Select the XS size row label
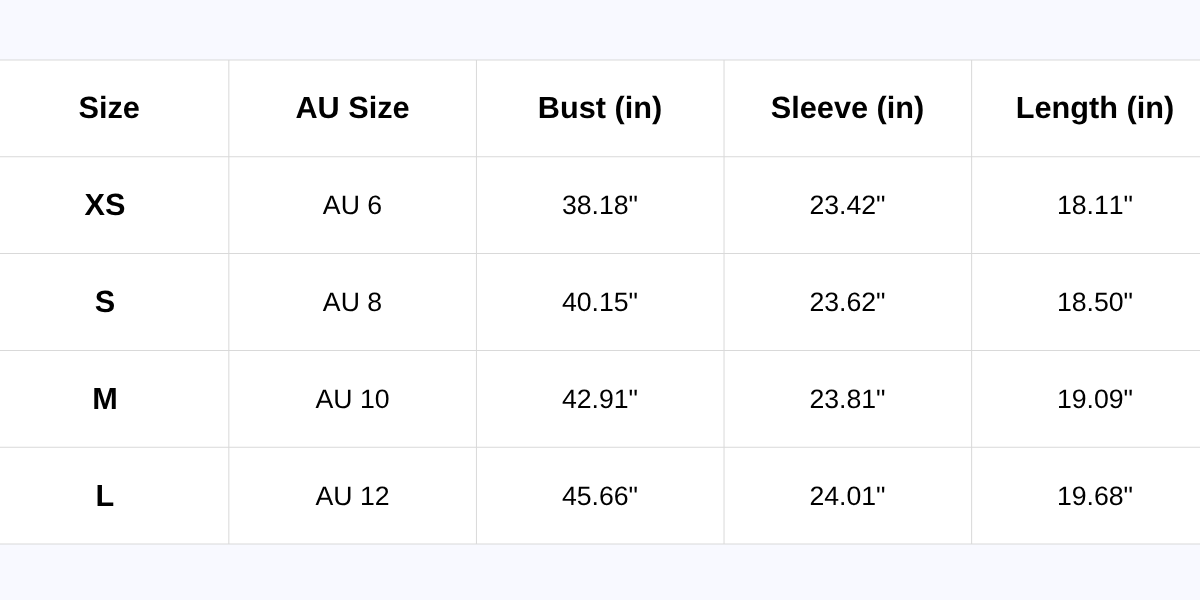Image resolution: width=1200 pixels, height=600 pixels. [105, 205]
